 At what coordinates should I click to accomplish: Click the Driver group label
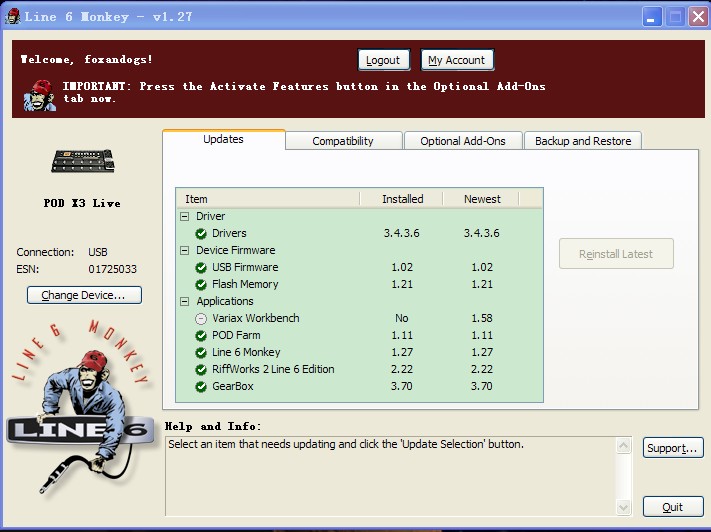210,216
